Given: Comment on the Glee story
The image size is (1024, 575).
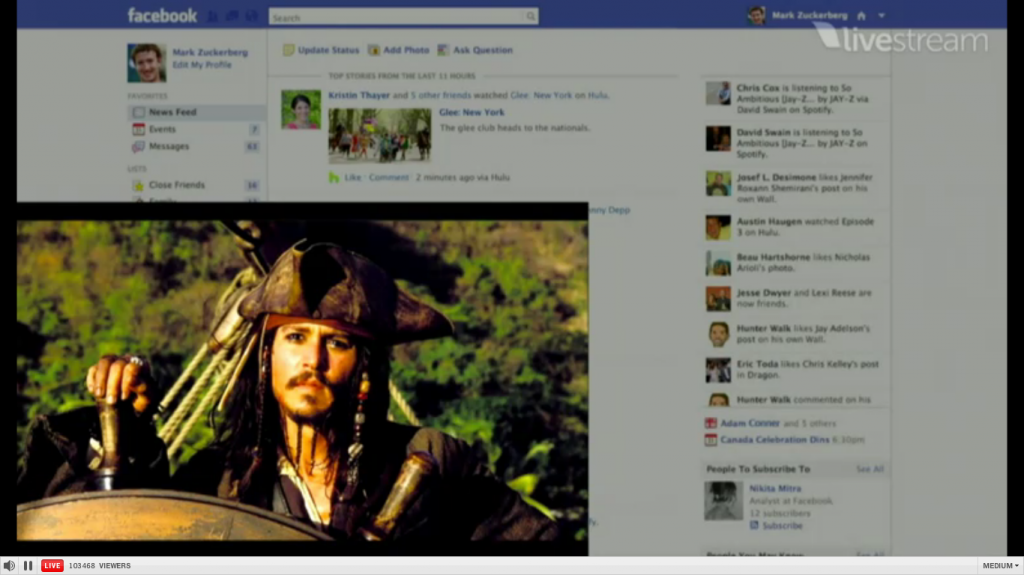Looking at the screenshot, I should [x=389, y=178].
